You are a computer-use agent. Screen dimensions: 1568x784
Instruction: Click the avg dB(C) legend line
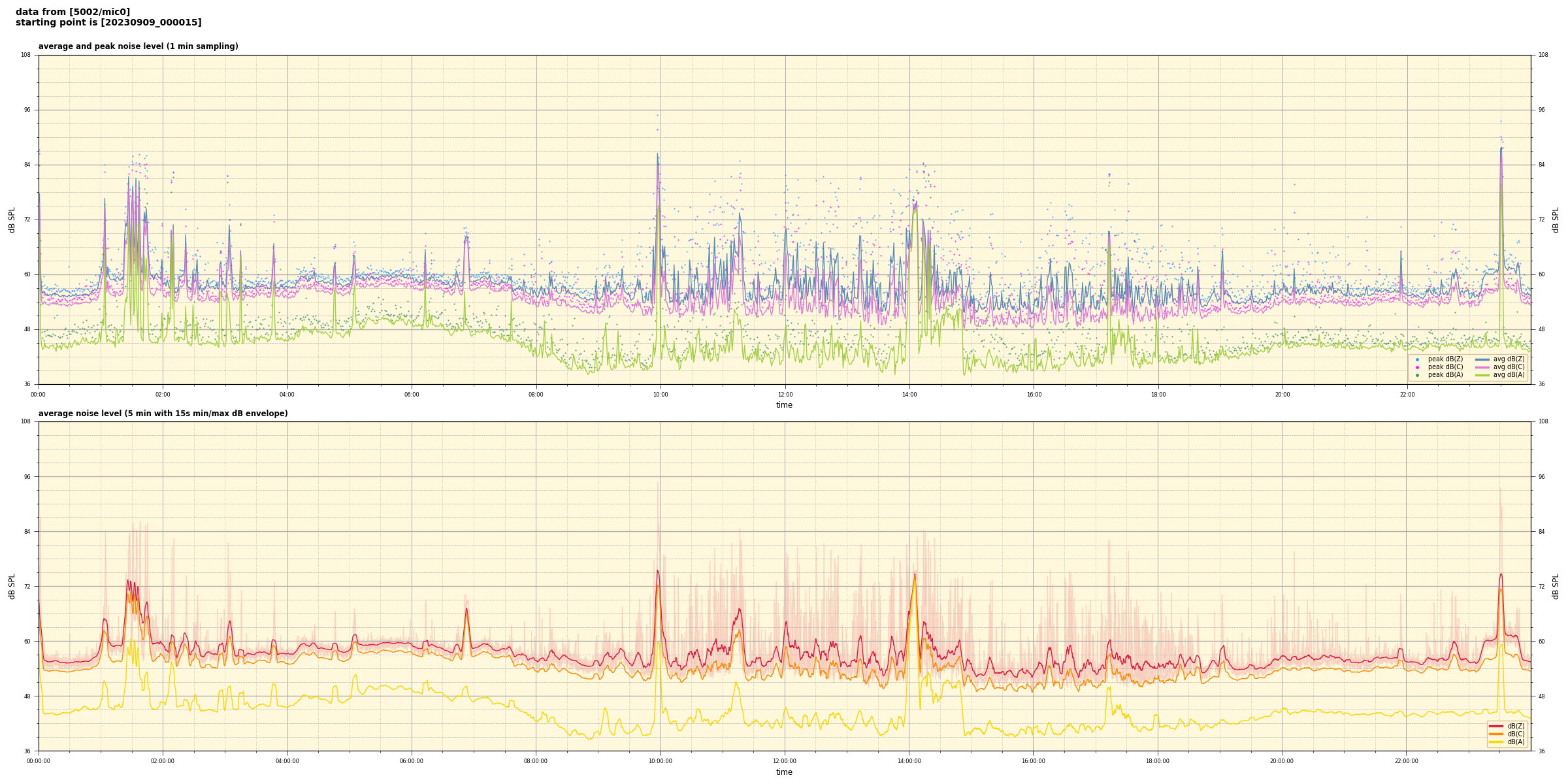(x=1482, y=367)
